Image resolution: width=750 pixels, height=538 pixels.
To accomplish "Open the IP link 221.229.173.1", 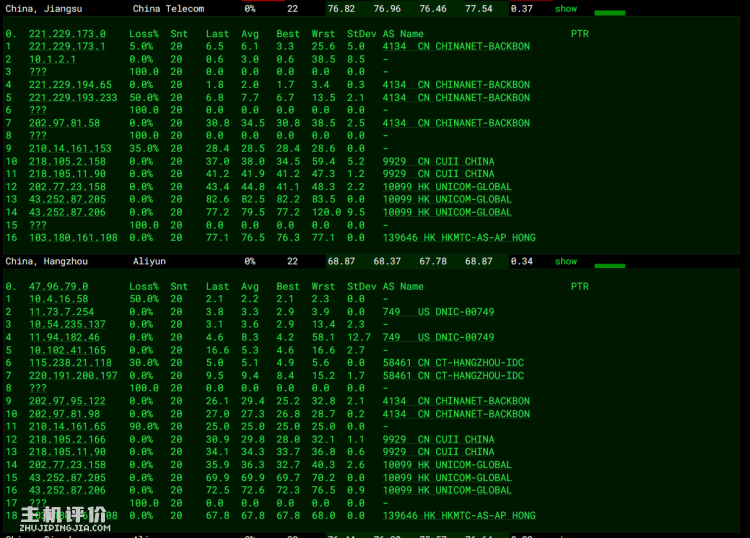I will pyautogui.click(x=67, y=46).
